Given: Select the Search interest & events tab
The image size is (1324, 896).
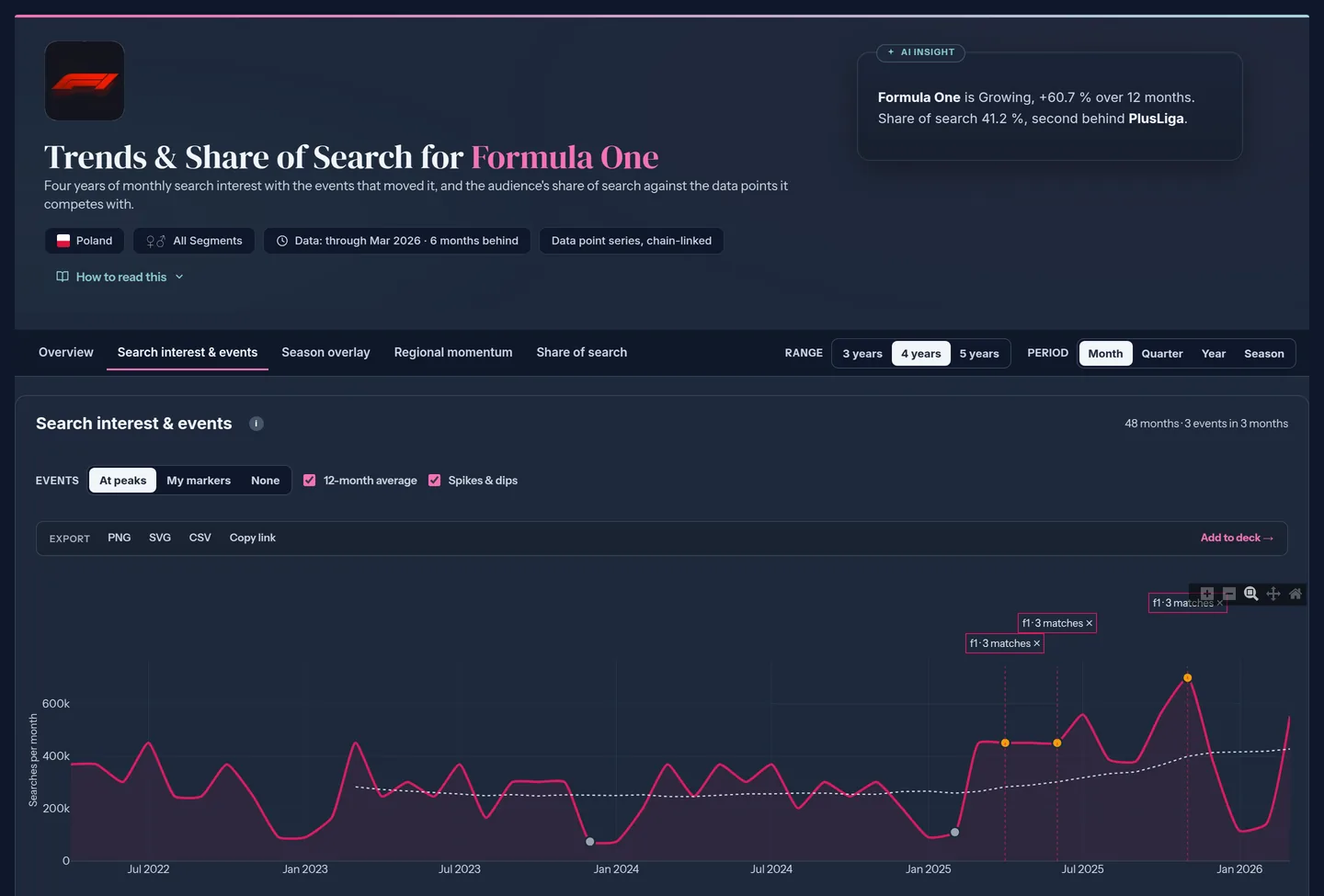Looking at the screenshot, I should click(188, 353).
